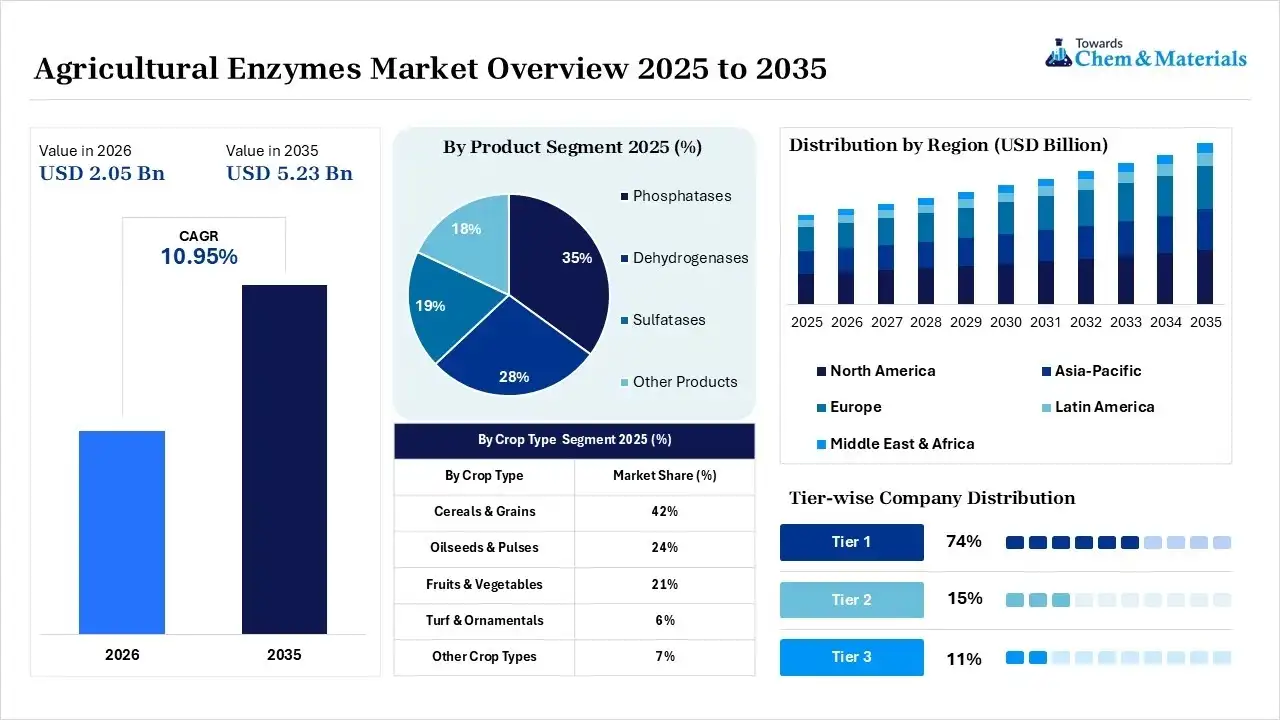Select the 'USD 2.05 Bn' value
This screenshot has height=720, width=1280.
(x=102, y=173)
